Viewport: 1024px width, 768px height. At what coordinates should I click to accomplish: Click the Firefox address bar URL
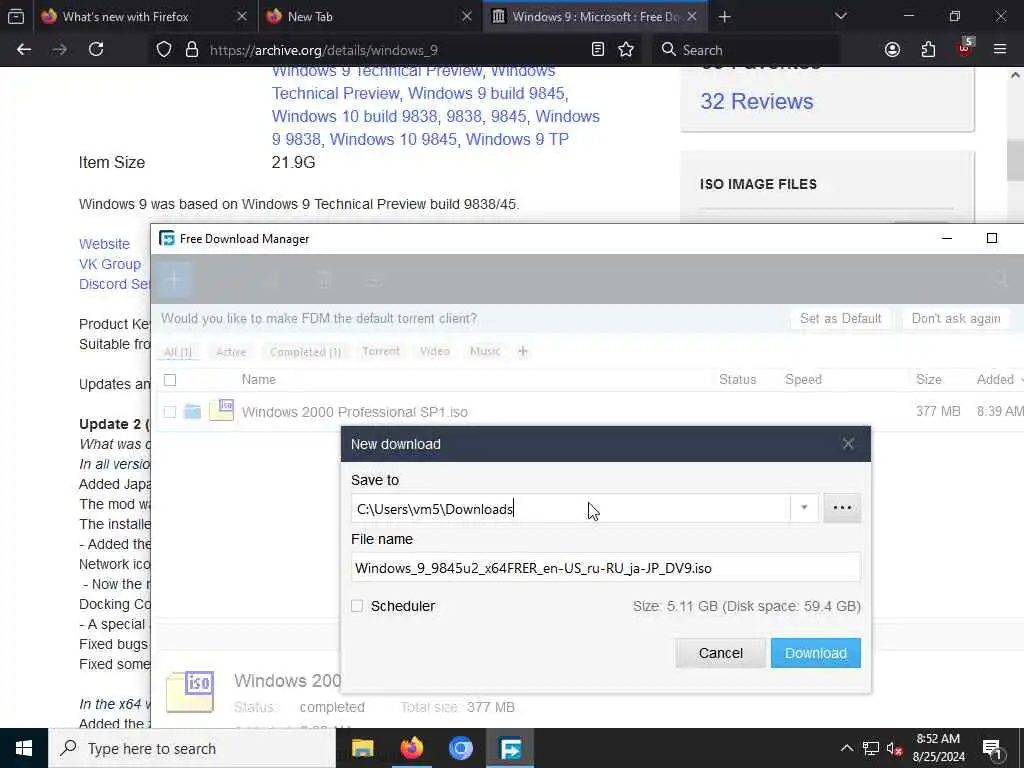click(x=323, y=50)
